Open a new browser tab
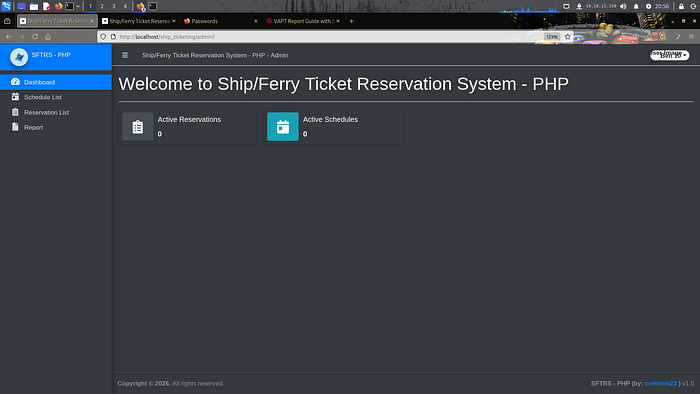Screen dimensions: 700x394 coord(351,21)
